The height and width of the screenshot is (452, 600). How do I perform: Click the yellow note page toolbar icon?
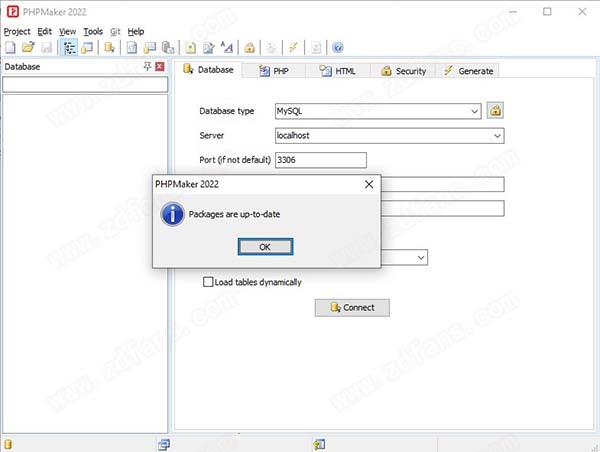[191, 48]
